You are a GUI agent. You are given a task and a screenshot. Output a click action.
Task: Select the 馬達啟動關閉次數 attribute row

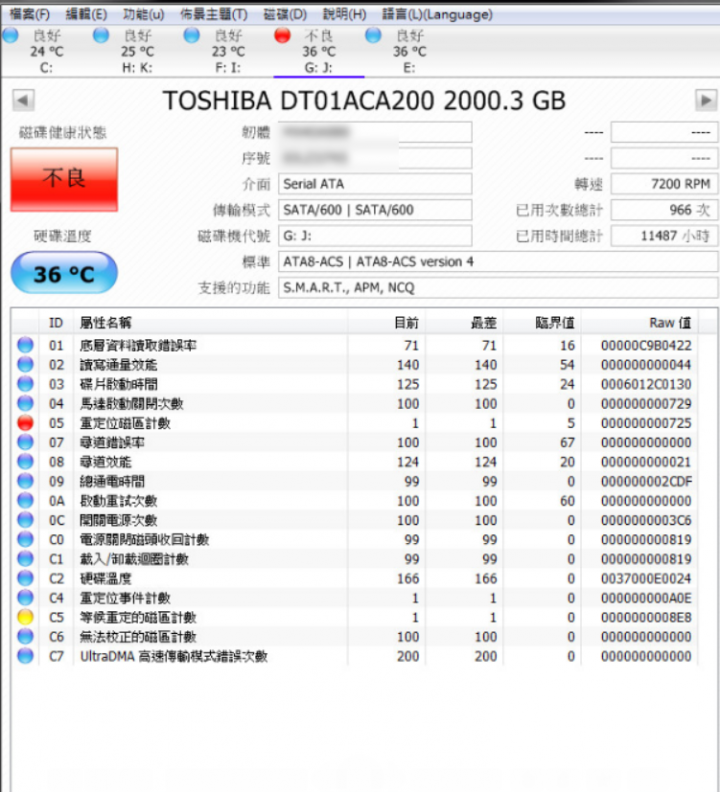(x=355, y=403)
